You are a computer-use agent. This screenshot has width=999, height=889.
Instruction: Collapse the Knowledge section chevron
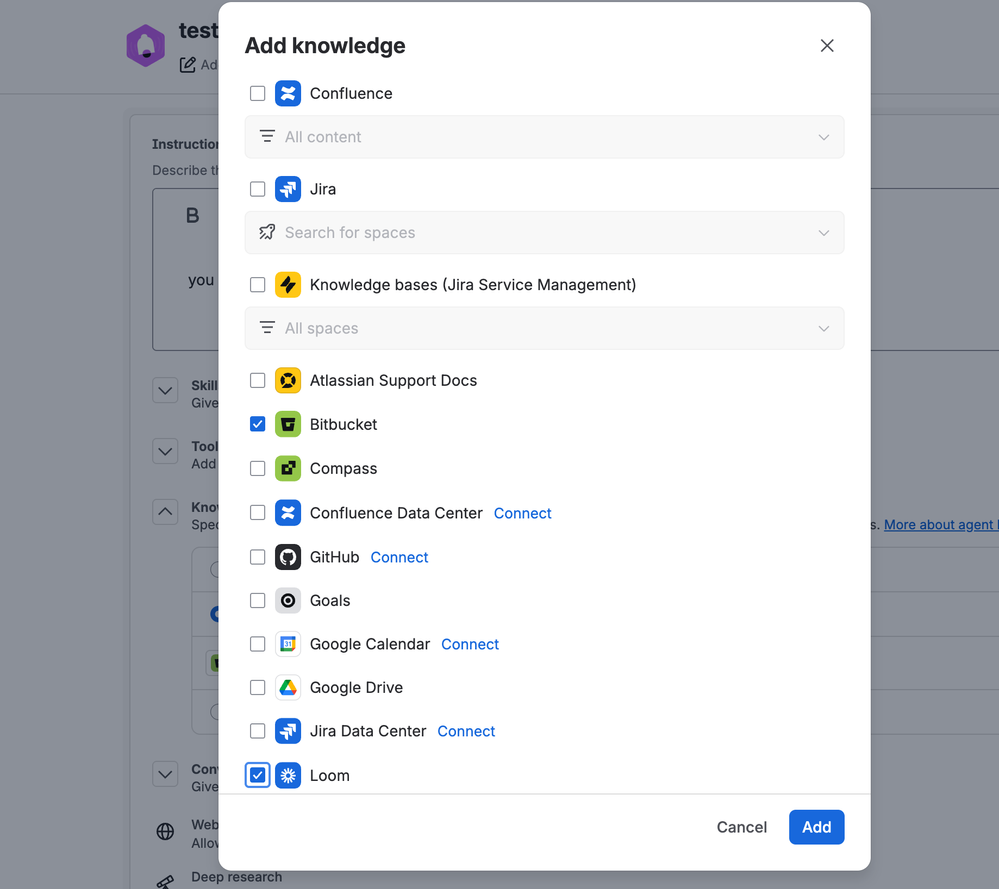point(165,512)
